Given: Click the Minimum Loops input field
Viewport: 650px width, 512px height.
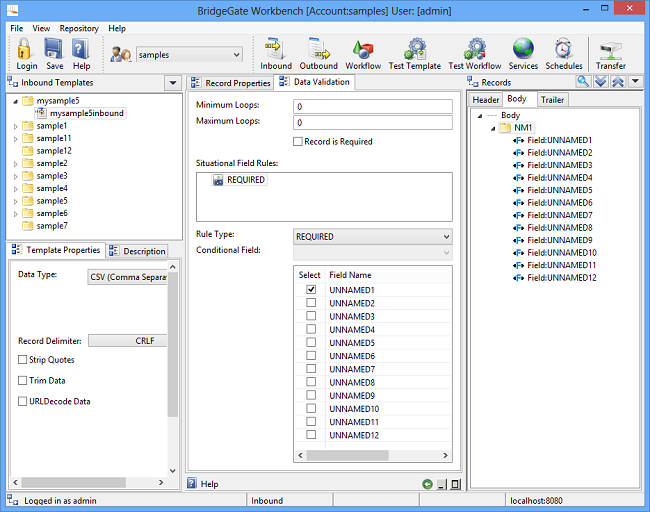Looking at the screenshot, I should [373, 107].
